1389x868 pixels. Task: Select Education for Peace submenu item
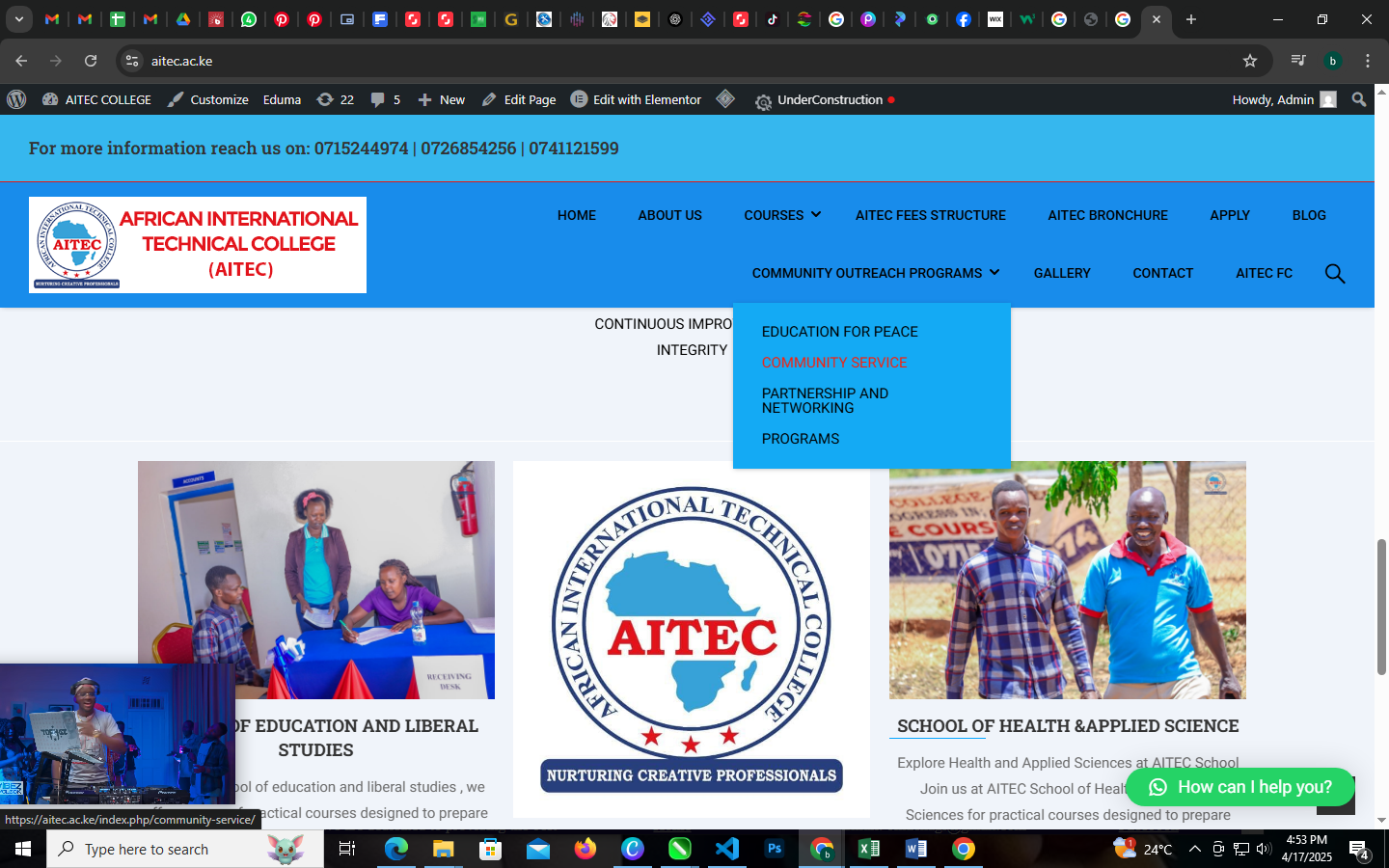(839, 332)
